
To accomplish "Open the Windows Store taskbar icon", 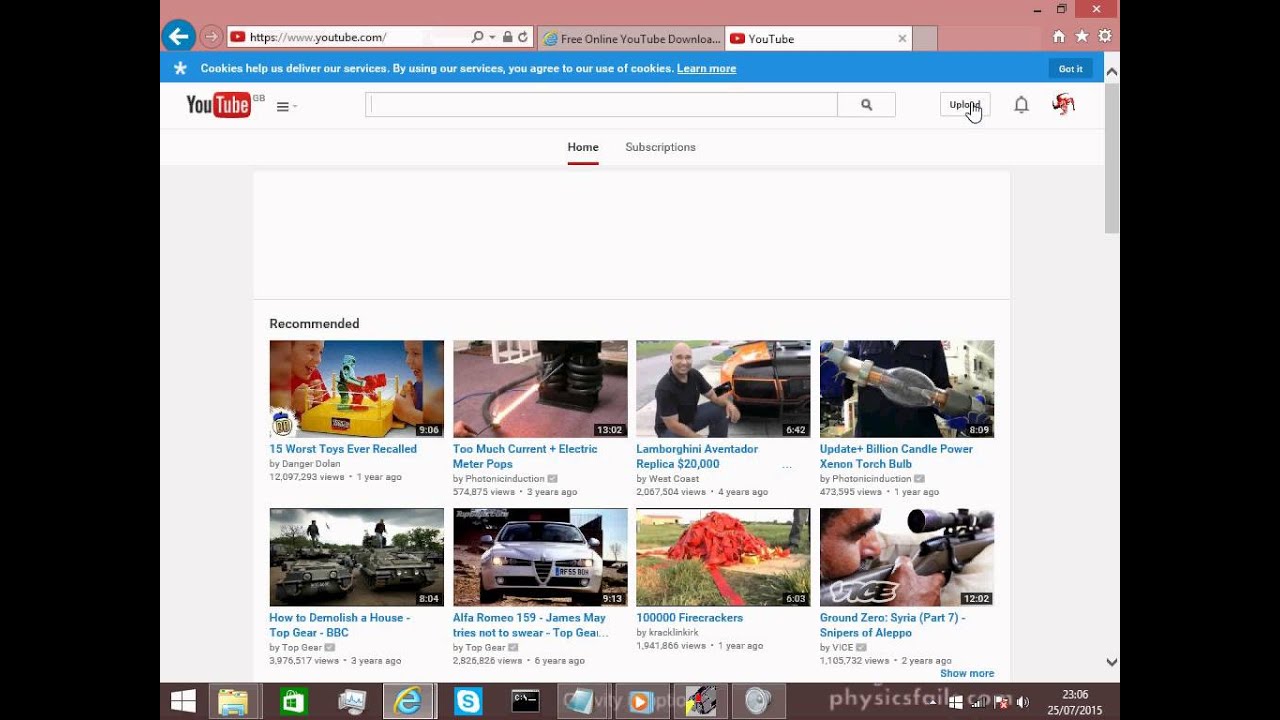I will tap(292, 701).
